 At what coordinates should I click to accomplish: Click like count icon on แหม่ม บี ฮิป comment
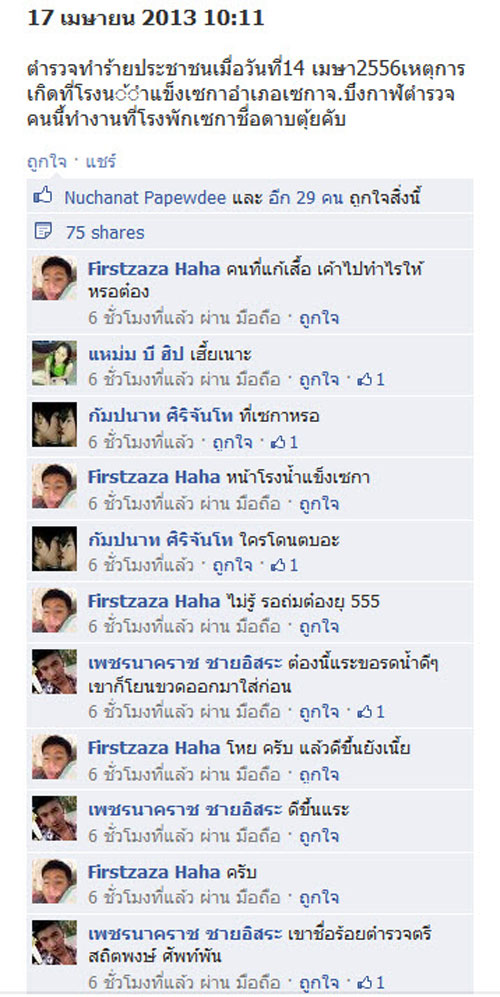coord(365,380)
